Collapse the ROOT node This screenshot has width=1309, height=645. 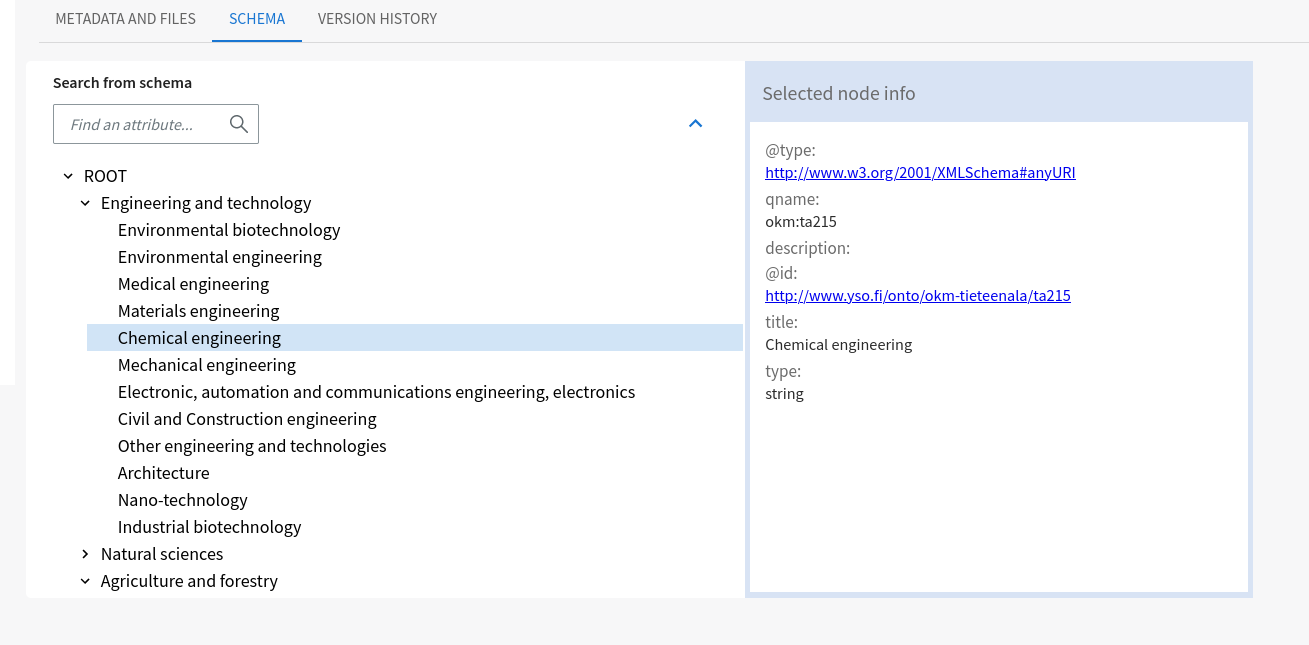(x=68, y=176)
